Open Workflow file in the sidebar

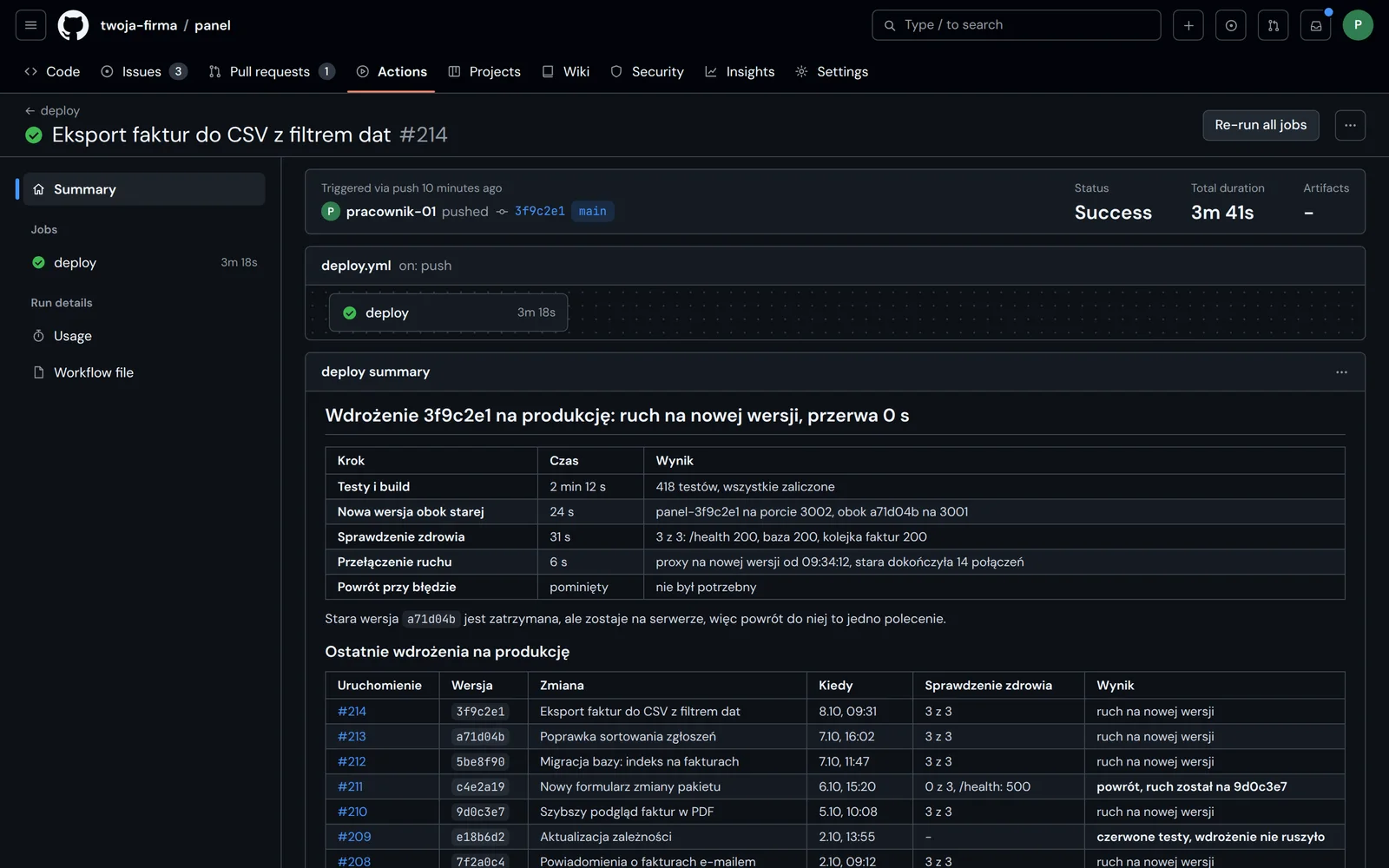[144, 372]
